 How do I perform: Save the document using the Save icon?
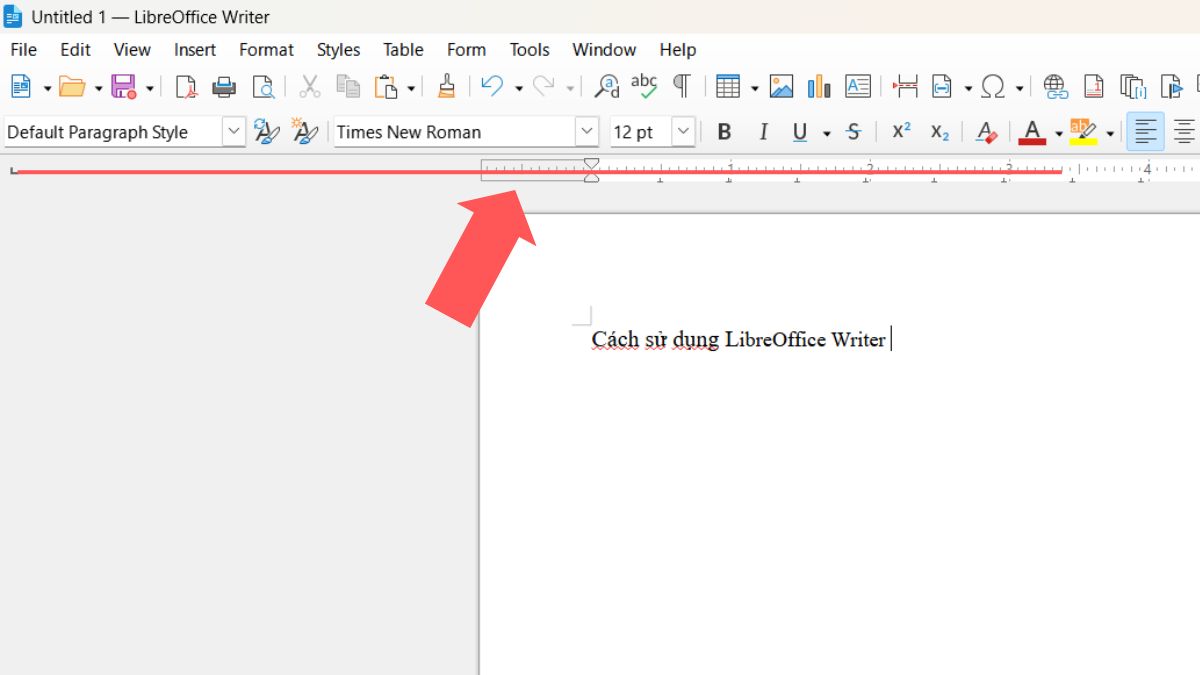[124, 87]
